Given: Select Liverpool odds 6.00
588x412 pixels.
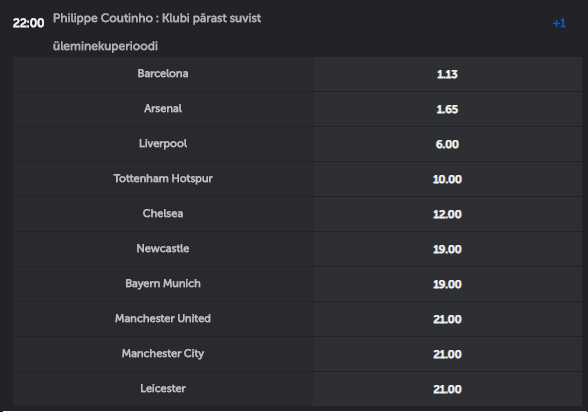Looking at the screenshot, I should [x=447, y=144].
